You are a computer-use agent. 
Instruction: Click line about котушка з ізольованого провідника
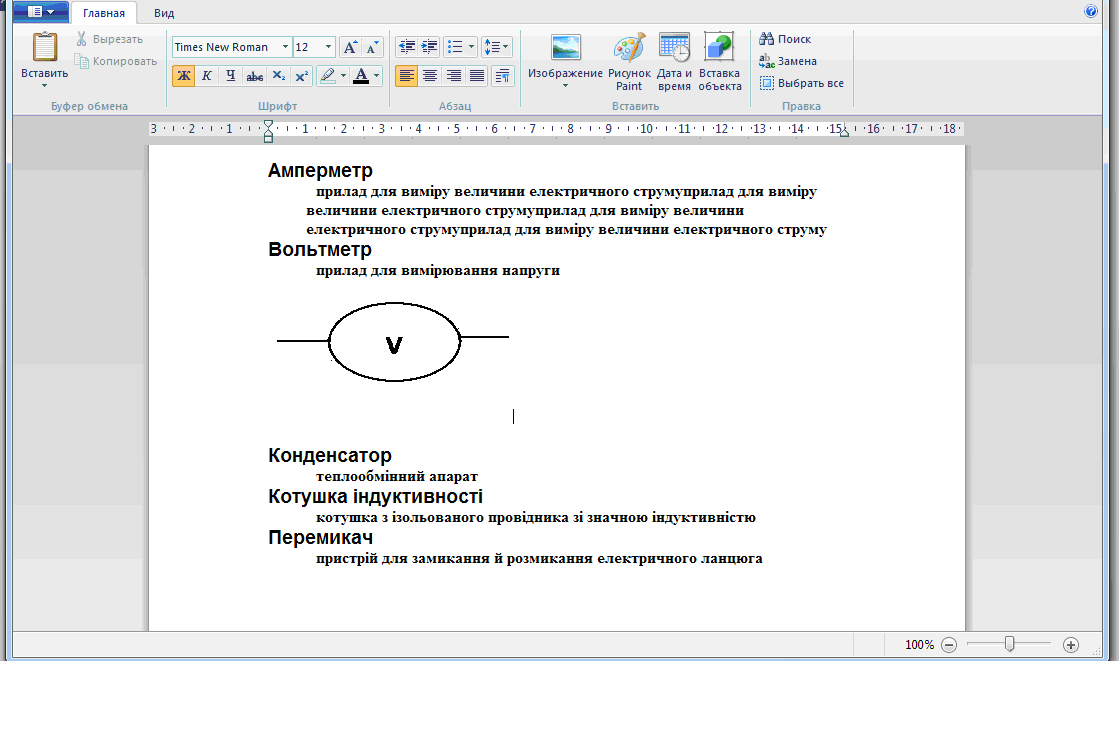click(536, 518)
